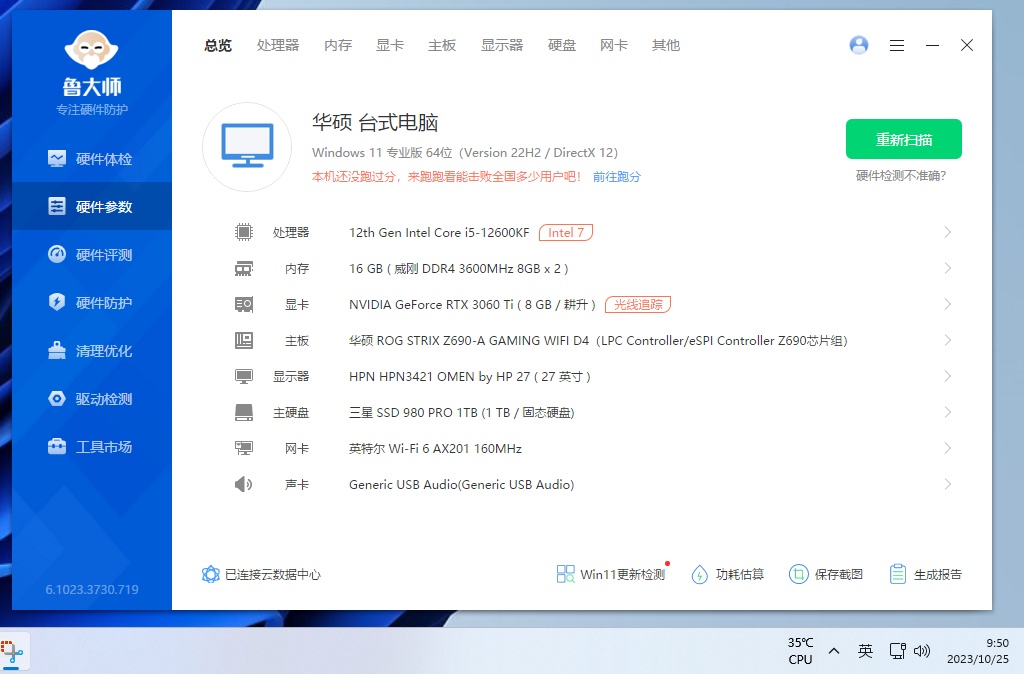
Task: Click the 硬件检测不准确? link
Action: coord(901,176)
